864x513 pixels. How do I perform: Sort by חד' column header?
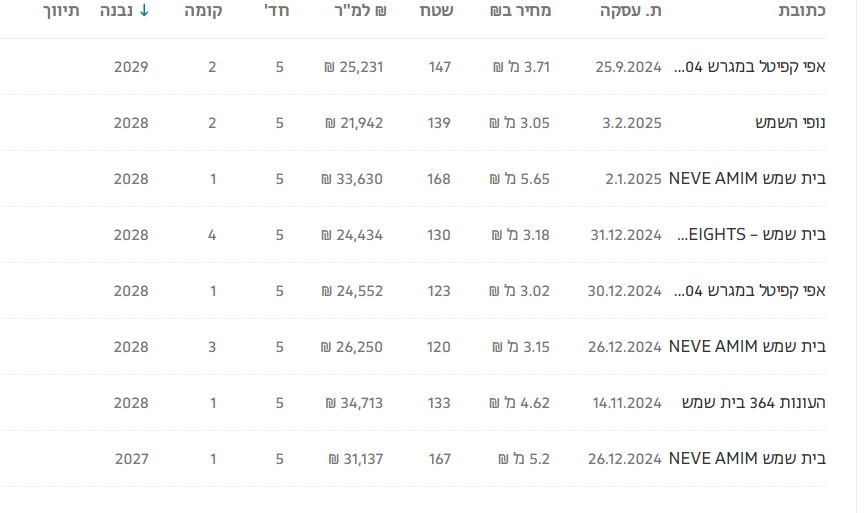[x=276, y=11]
